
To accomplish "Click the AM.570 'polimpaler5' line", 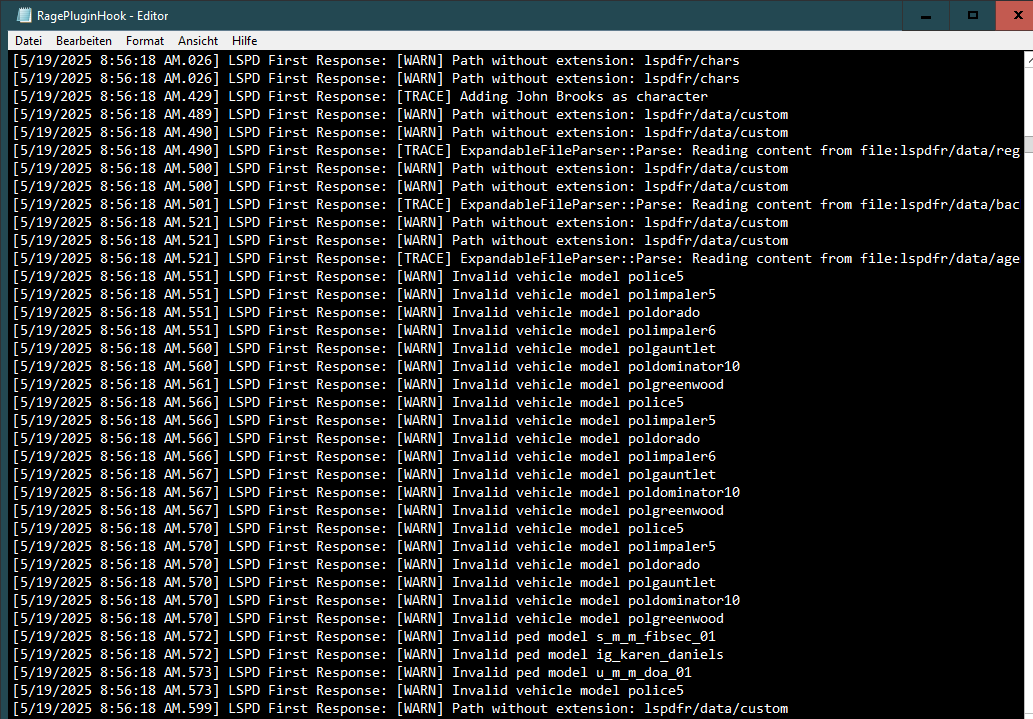I will click(x=364, y=546).
